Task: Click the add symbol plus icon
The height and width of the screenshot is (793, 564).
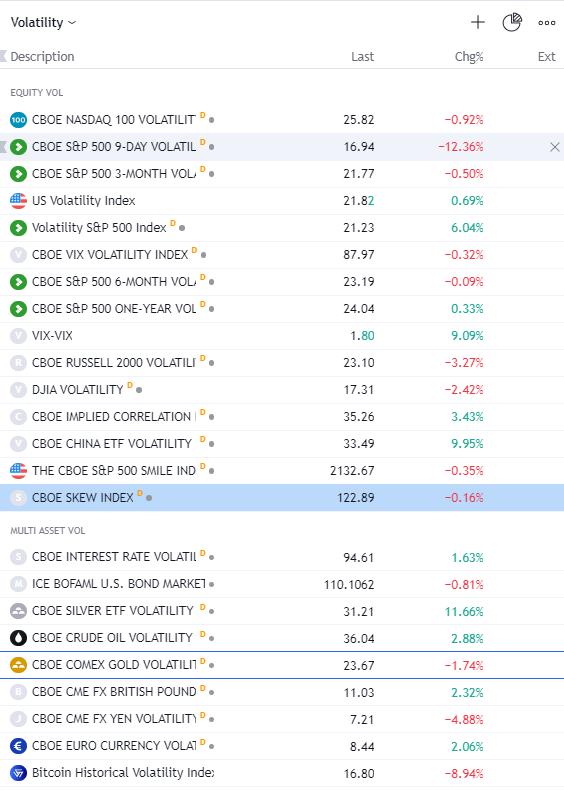Action: (x=478, y=22)
